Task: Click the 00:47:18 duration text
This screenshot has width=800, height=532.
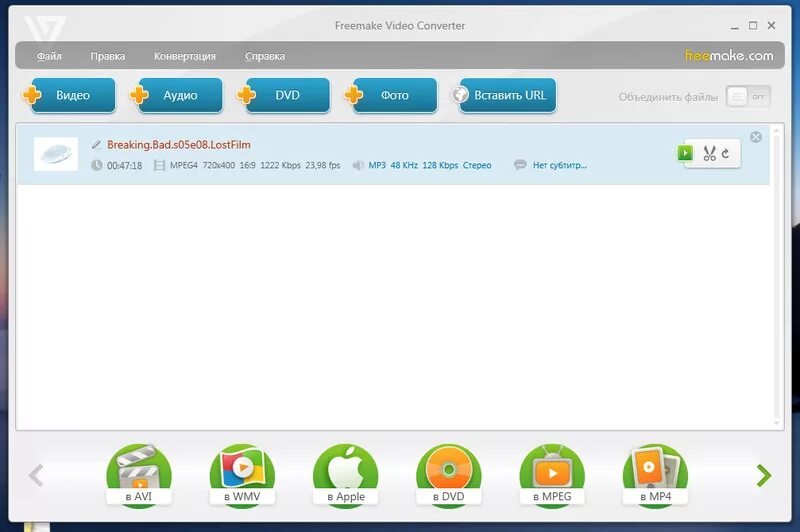Action: coord(124,166)
